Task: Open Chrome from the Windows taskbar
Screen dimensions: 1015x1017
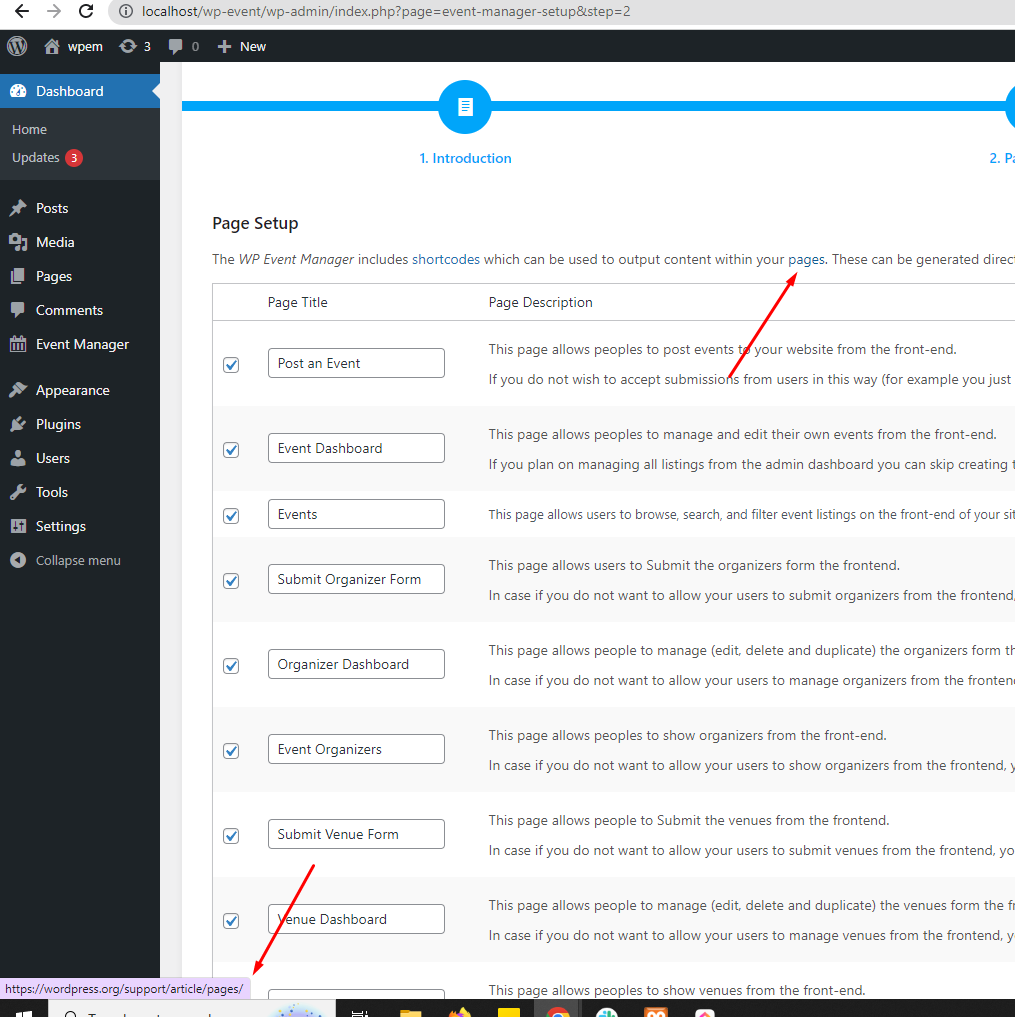Action: point(558,1012)
